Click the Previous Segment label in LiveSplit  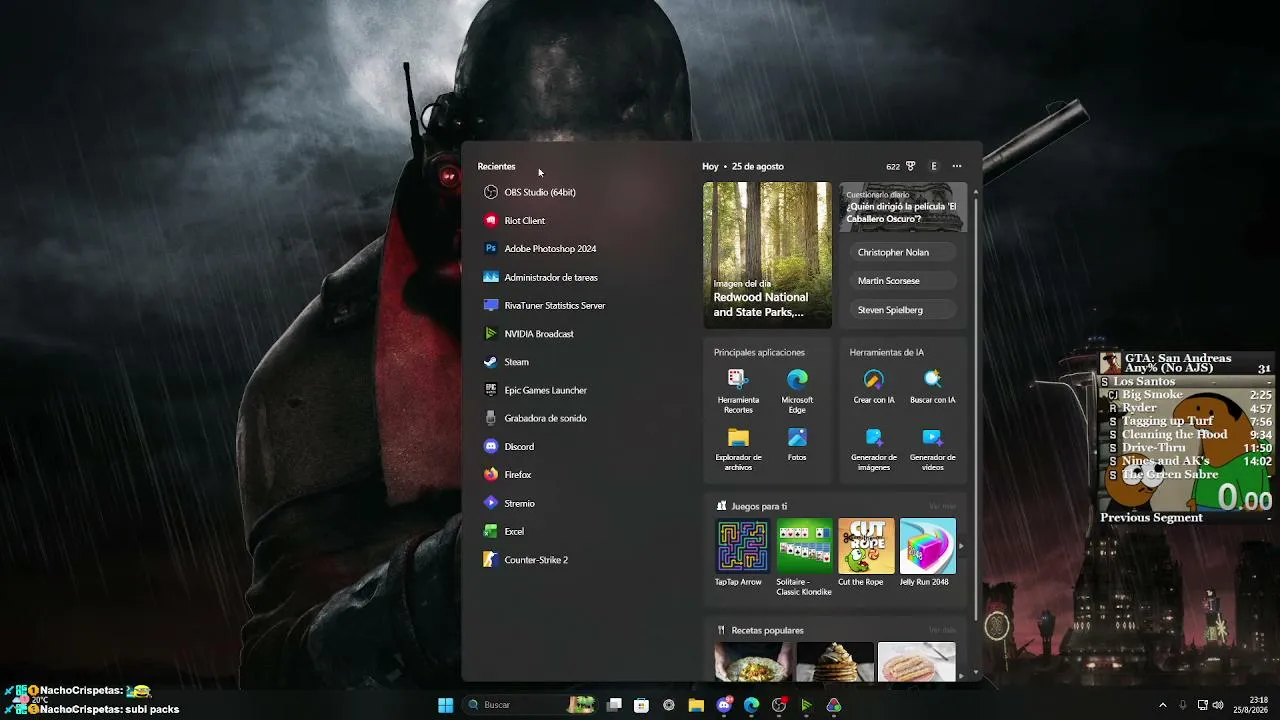click(x=1151, y=518)
